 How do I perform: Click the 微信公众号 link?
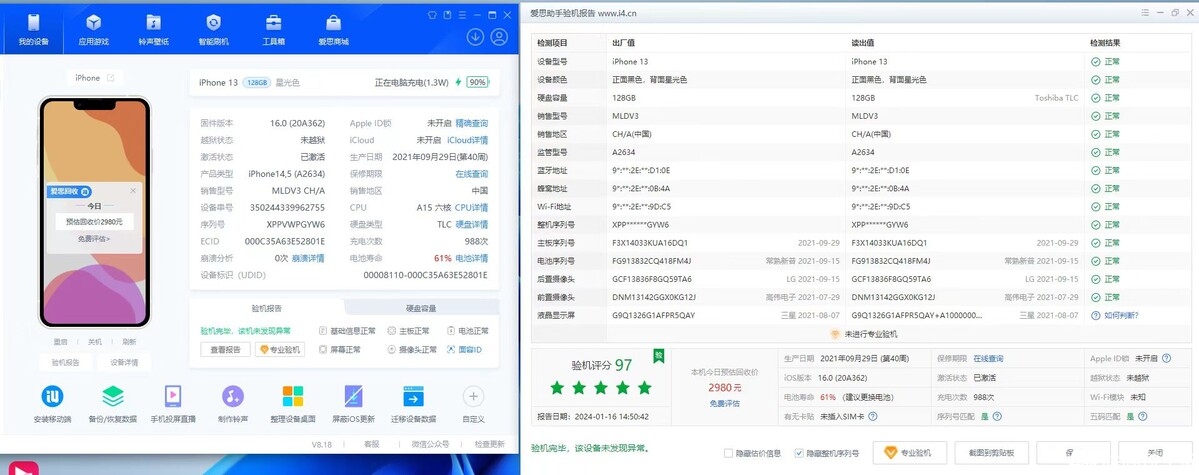pos(430,444)
